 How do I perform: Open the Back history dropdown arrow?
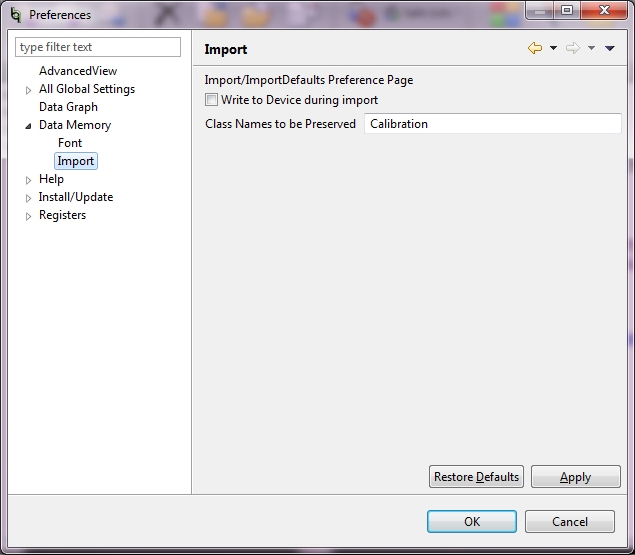553,48
